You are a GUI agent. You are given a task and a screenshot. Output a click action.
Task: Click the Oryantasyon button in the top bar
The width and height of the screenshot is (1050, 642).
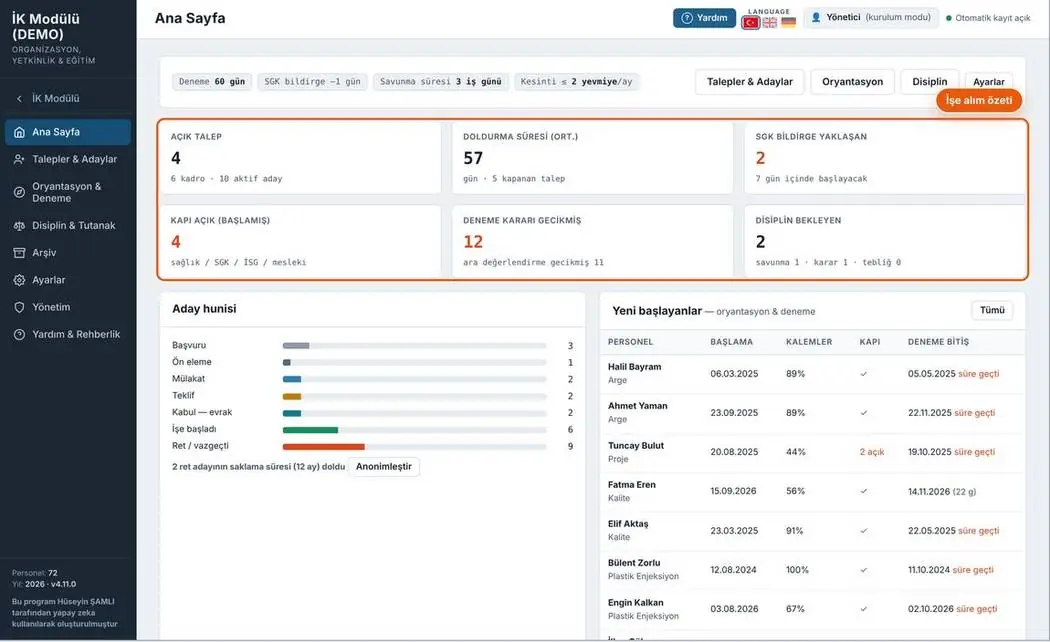point(852,82)
